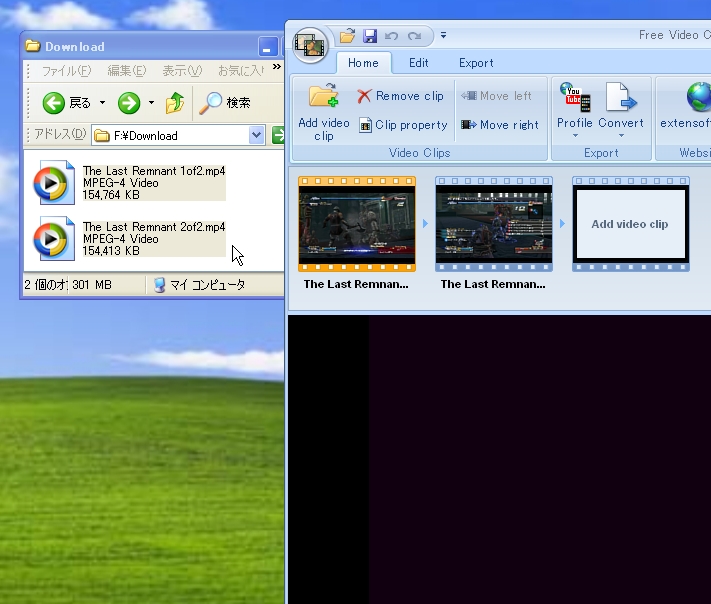
Task: Select the second Last Remnant clip thumbnail
Action: pyautogui.click(x=494, y=224)
